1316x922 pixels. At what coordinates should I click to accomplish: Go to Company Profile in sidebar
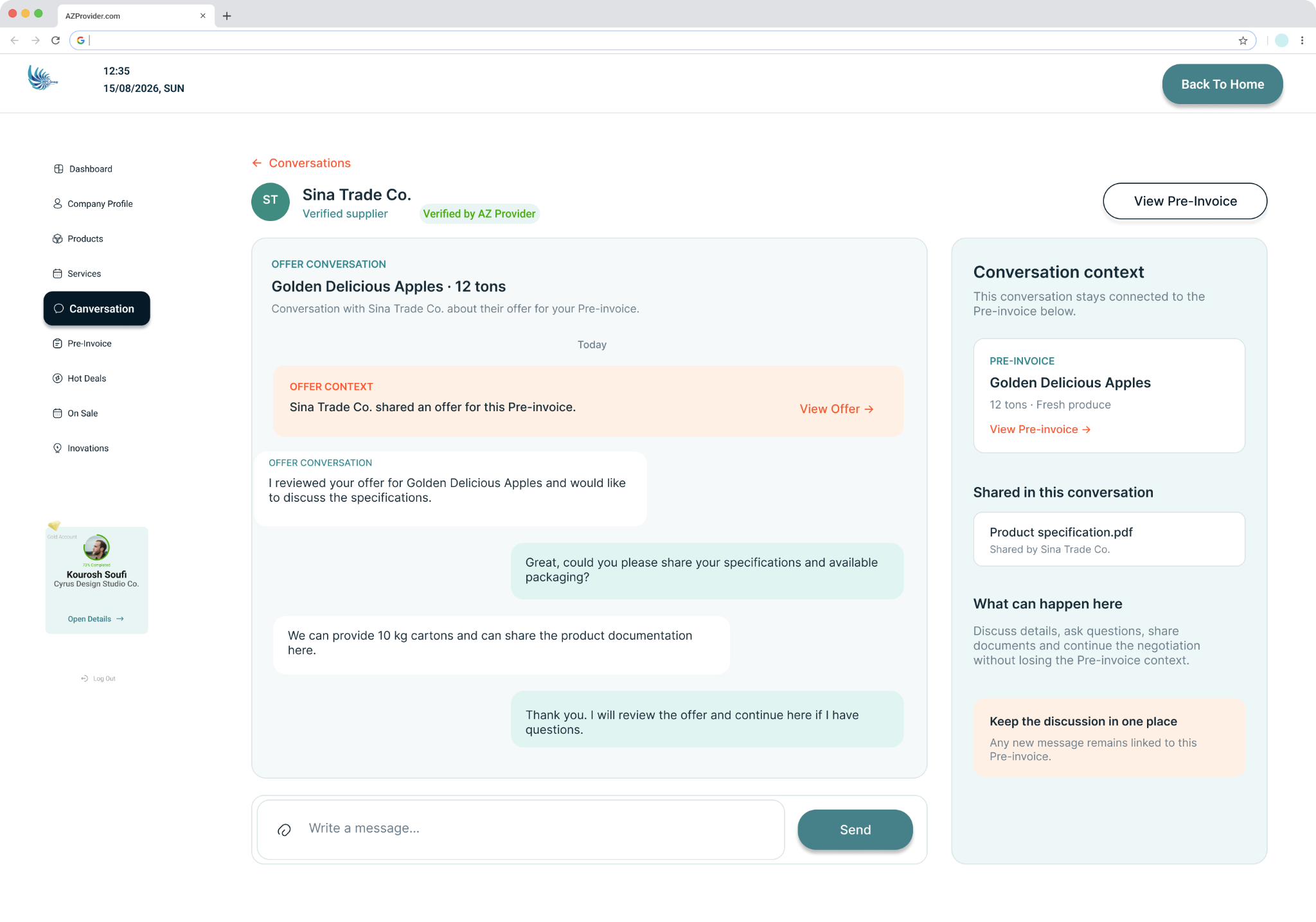point(93,204)
